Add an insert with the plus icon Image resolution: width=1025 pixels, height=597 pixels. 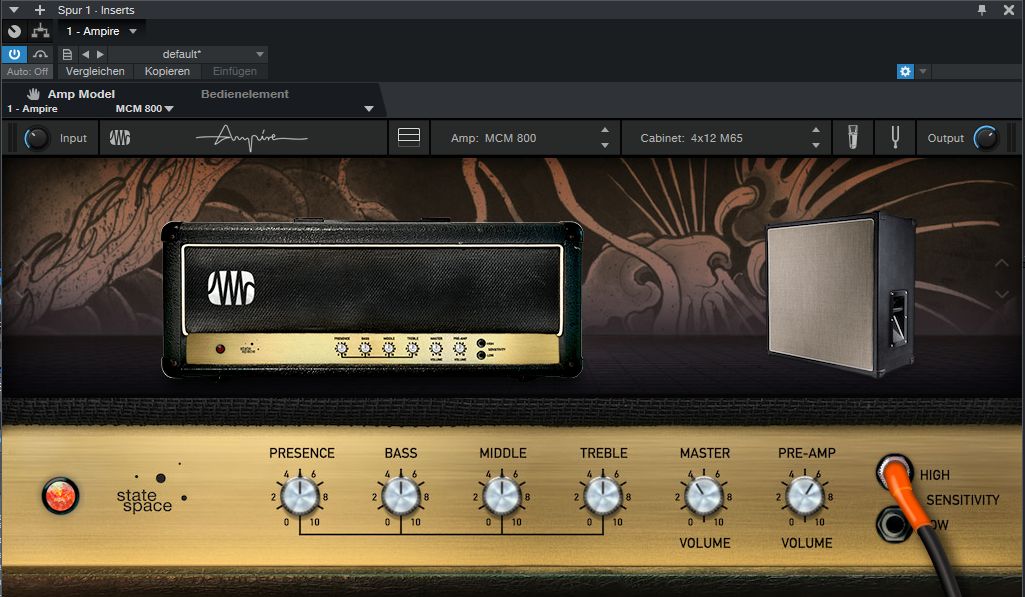tap(40, 10)
